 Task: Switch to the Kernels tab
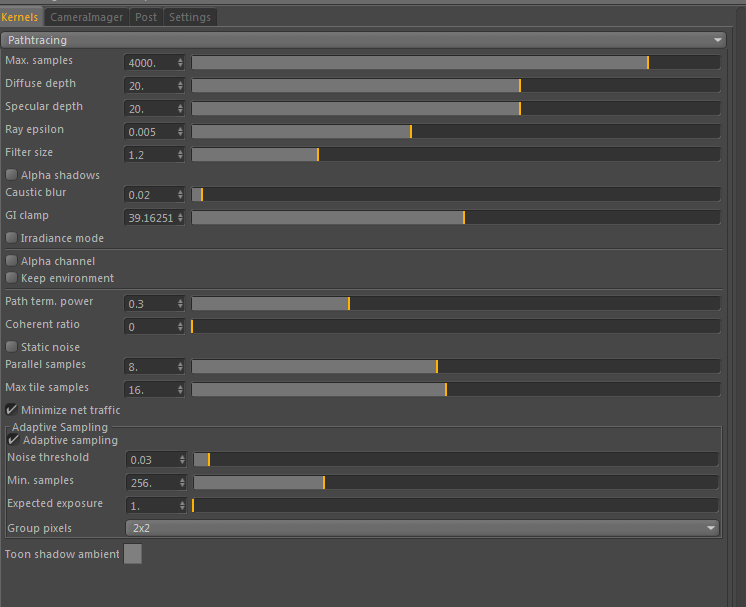point(20,17)
